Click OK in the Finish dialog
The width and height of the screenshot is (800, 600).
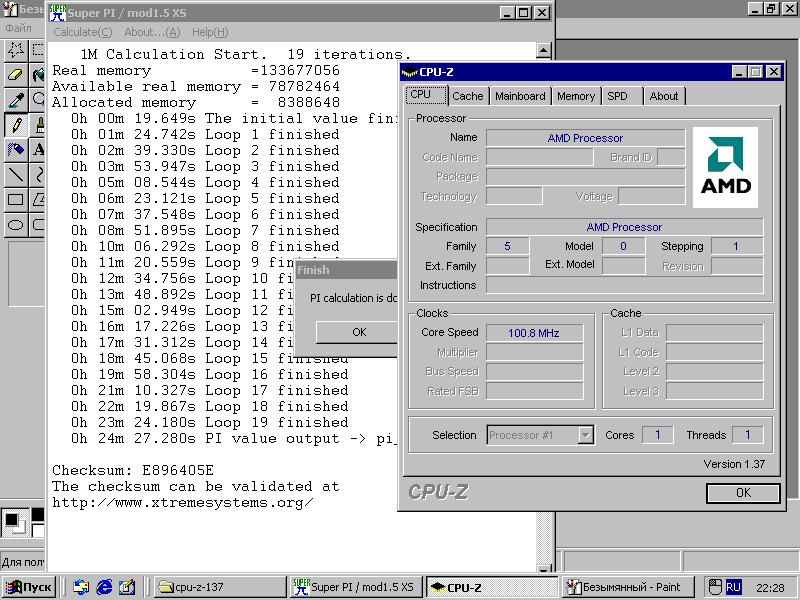[x=359, y=332]
